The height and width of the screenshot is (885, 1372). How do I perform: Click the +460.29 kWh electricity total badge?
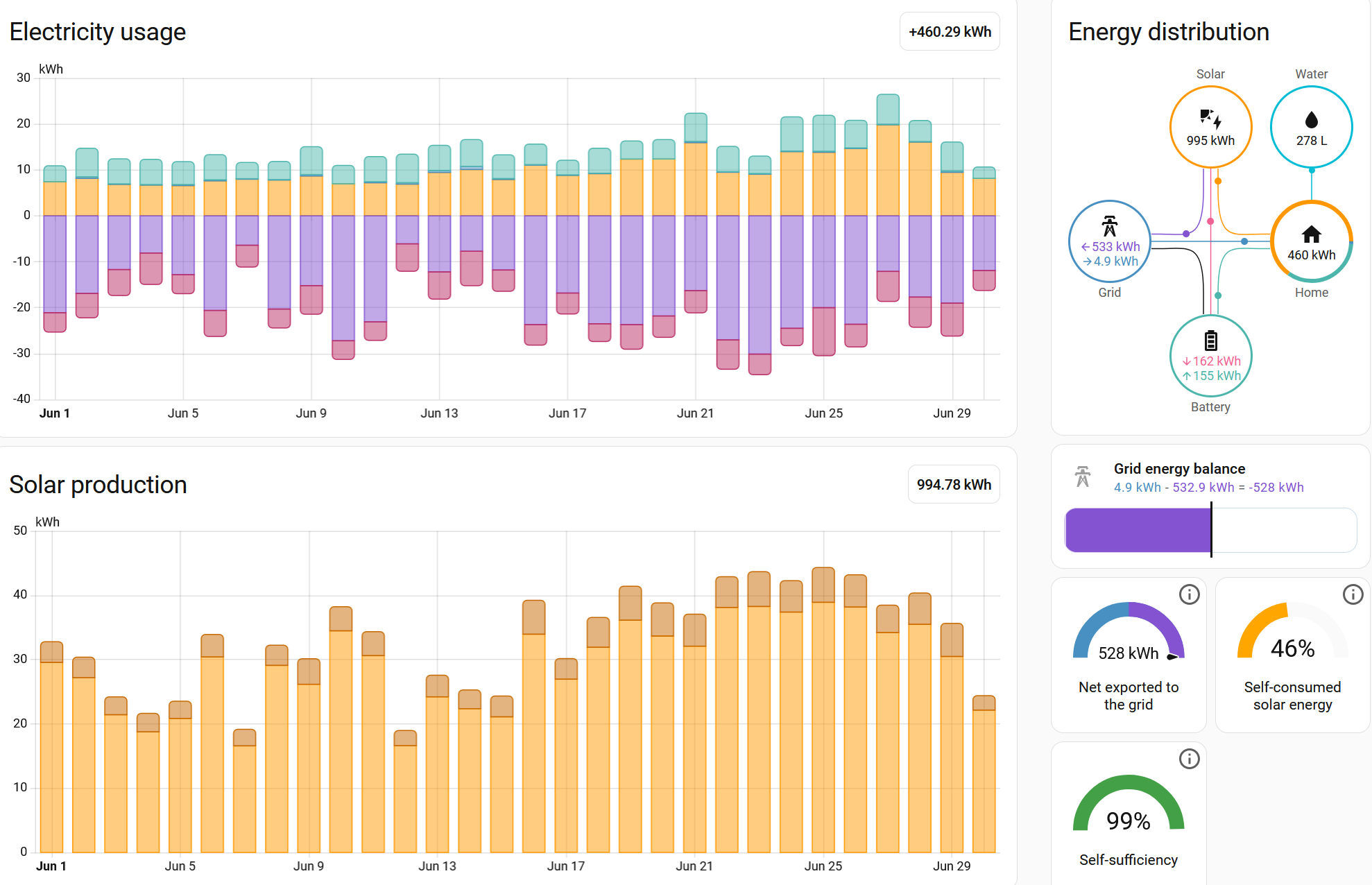pos(950,32)
